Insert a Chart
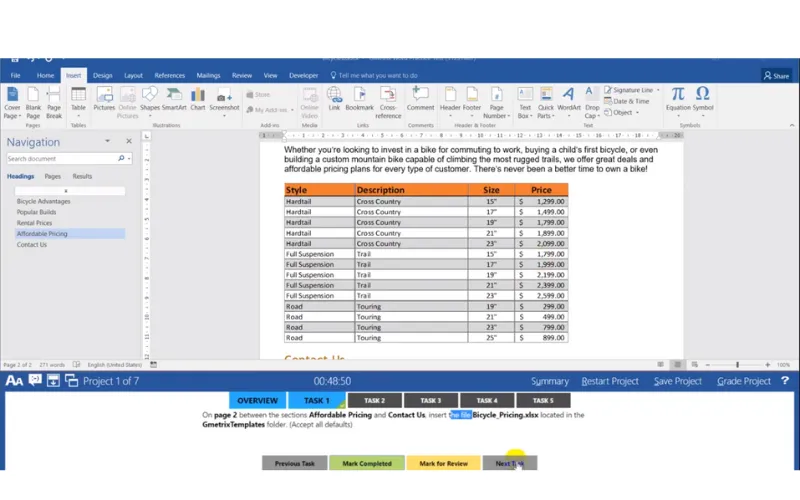This screenshot has height=500, width=800. [197, 99]
